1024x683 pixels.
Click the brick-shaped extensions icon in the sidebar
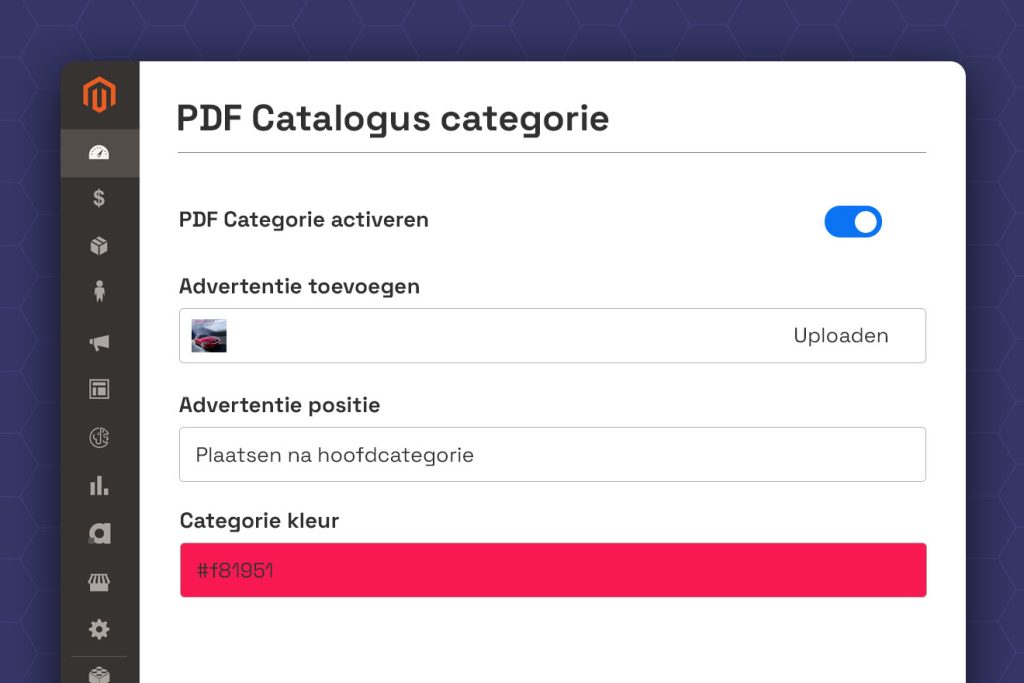click(99, 673)
